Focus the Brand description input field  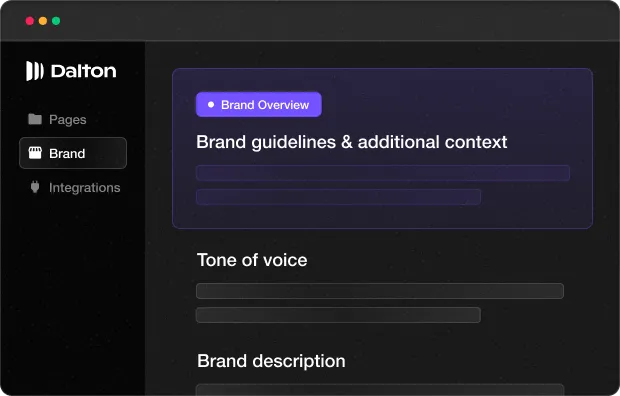(x=380, y=390)
